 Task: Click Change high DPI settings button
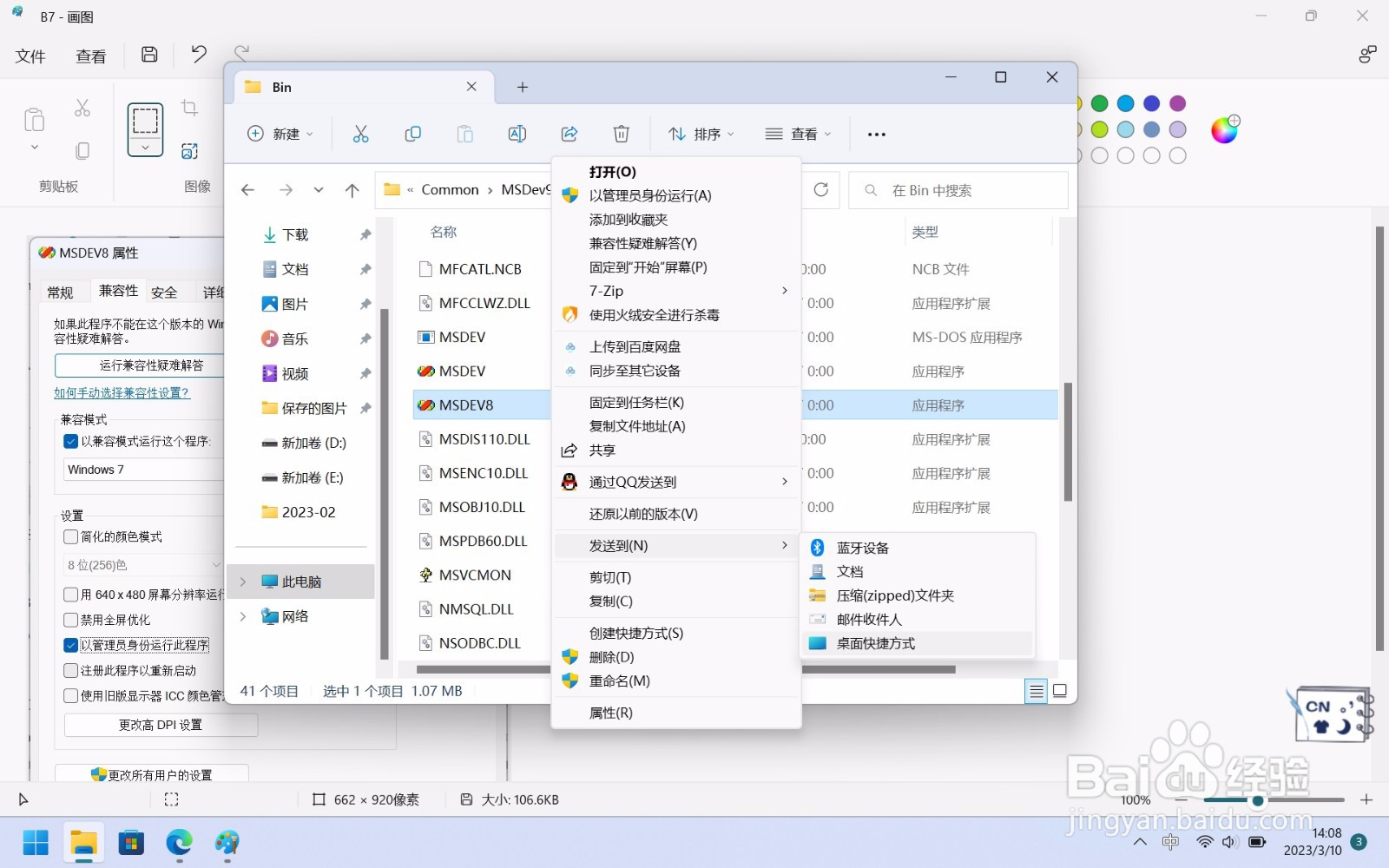click(x=161, y=725)
